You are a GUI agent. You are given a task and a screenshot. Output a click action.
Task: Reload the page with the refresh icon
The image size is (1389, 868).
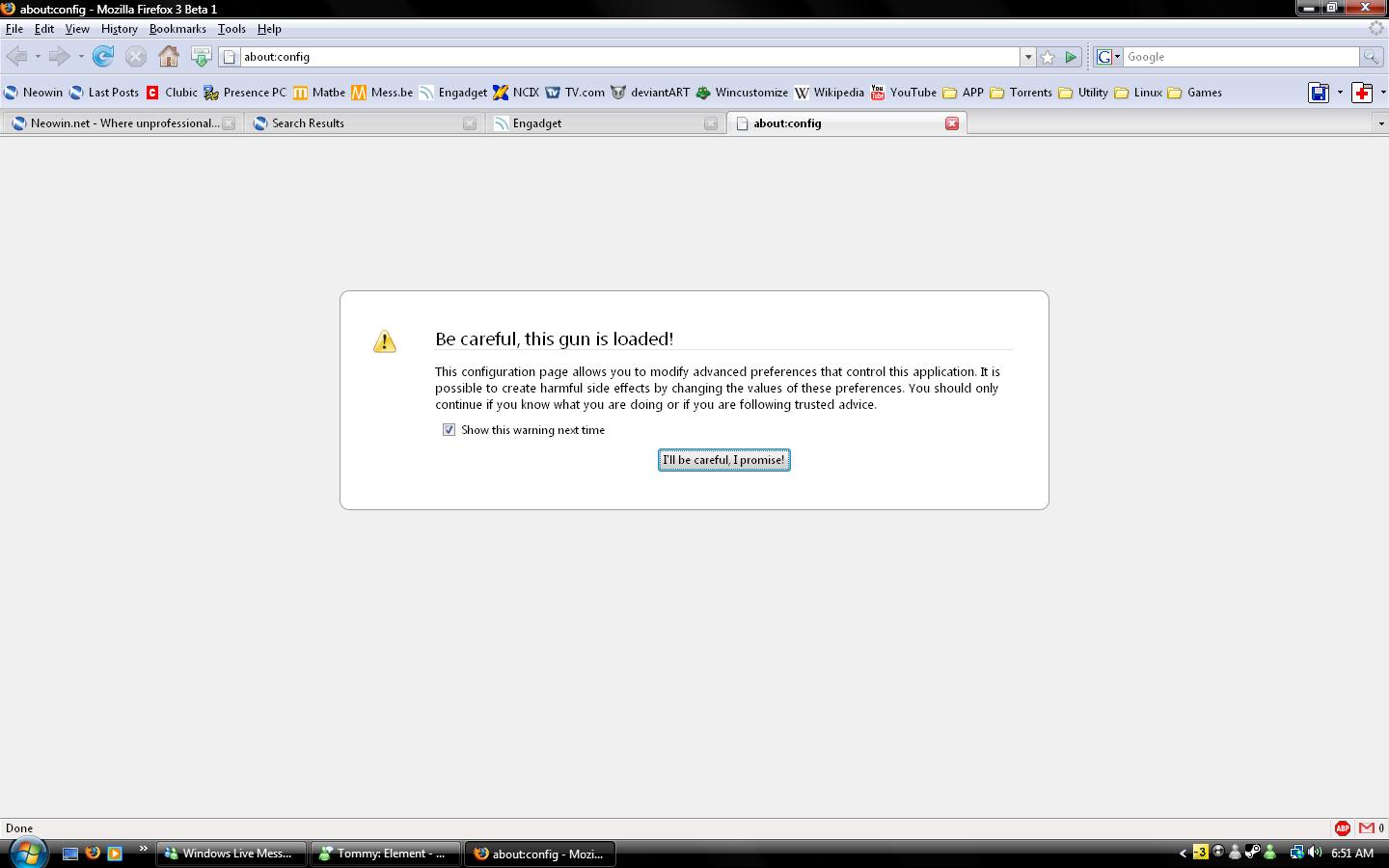coord(103,57)
